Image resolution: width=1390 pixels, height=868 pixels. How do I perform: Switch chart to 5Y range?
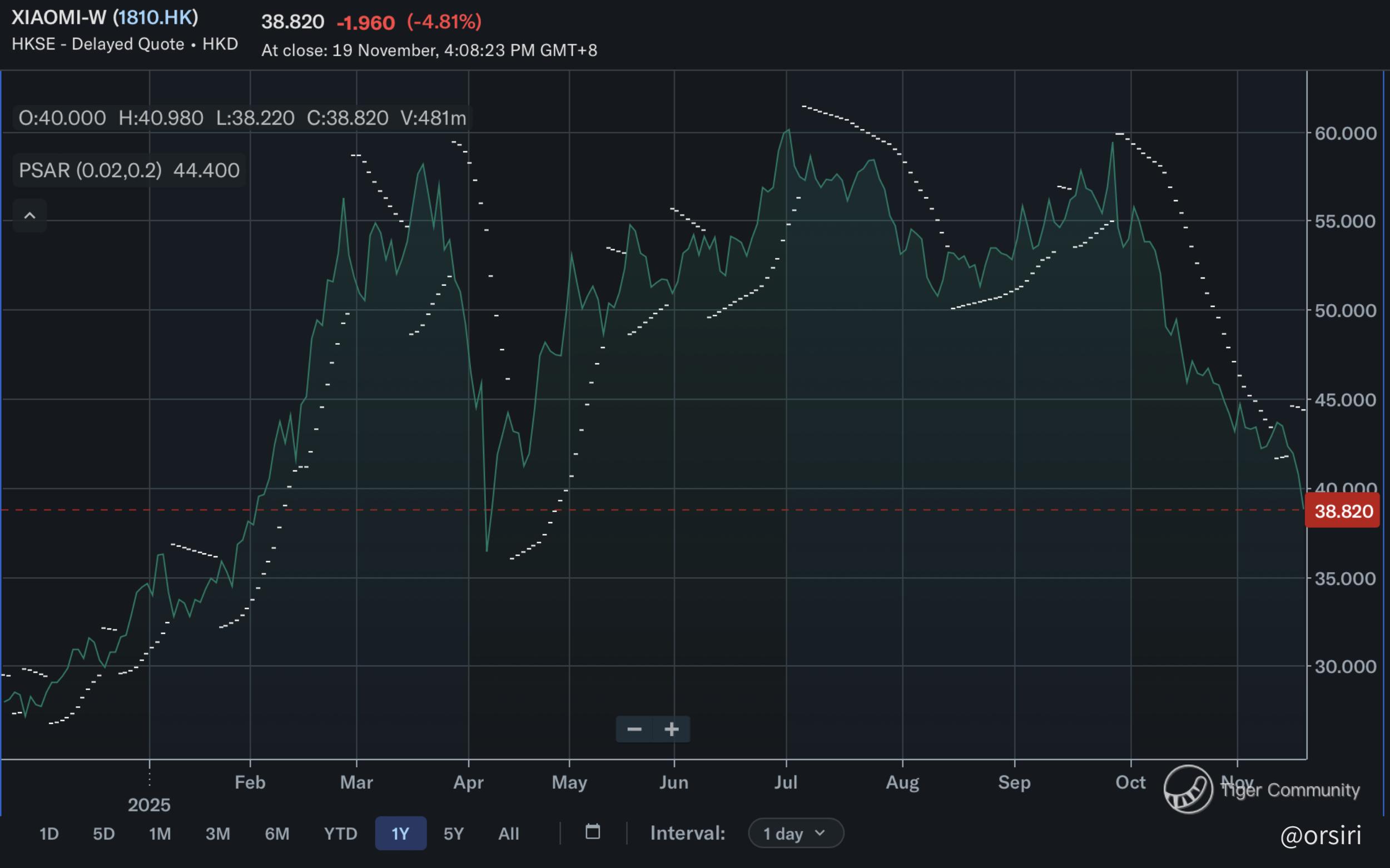[453, 833]
